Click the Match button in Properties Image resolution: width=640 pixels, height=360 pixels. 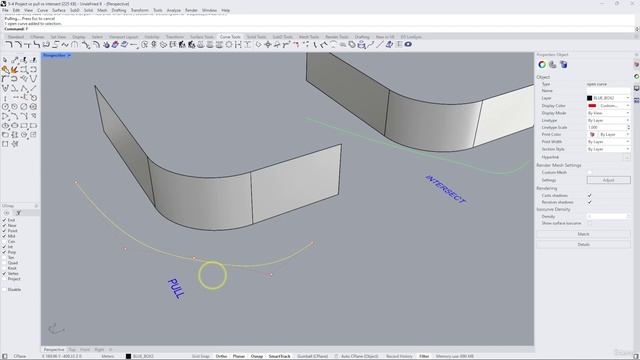click(x=583, y=234)
